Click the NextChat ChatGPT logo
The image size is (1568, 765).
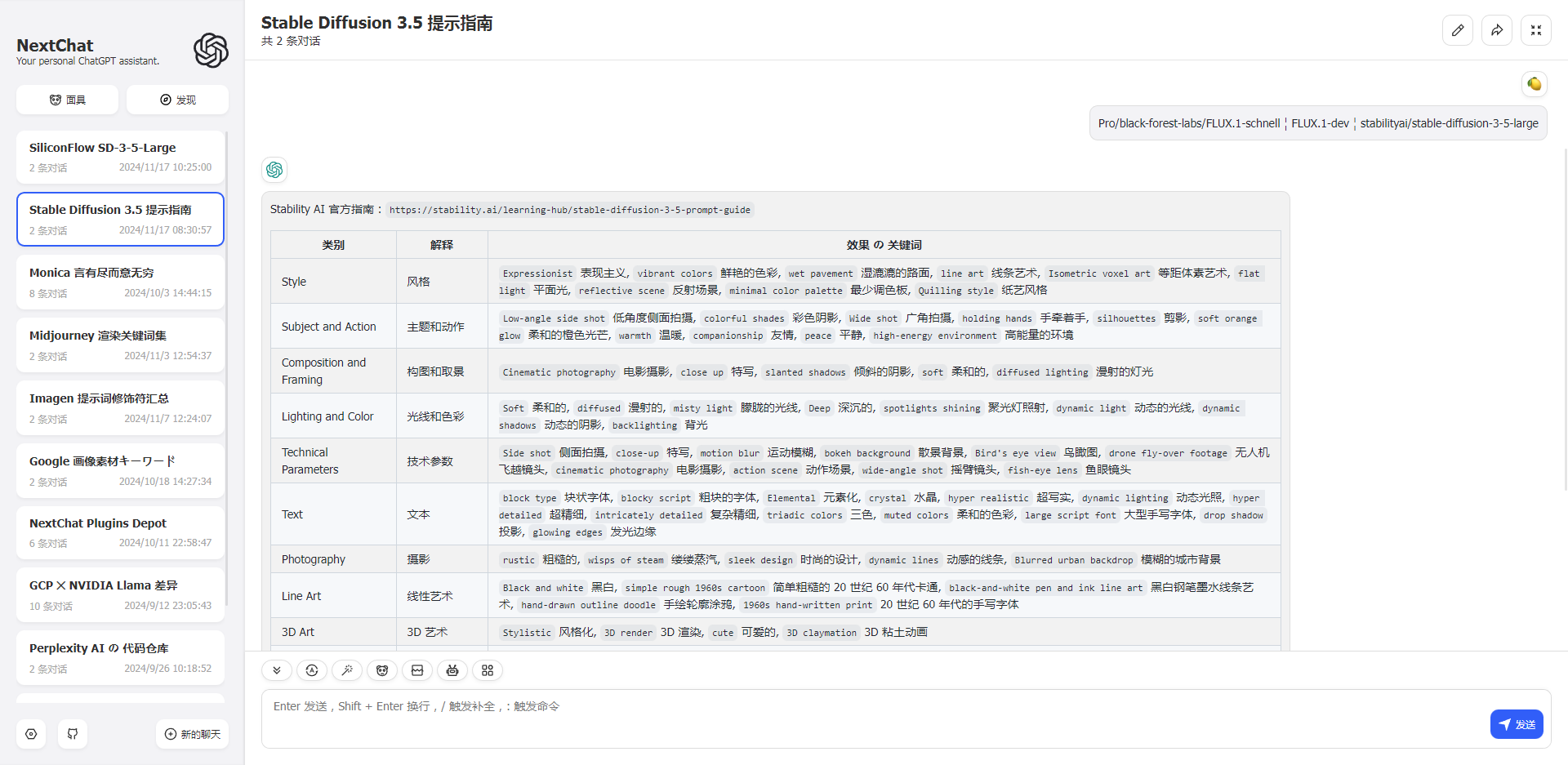211,51
